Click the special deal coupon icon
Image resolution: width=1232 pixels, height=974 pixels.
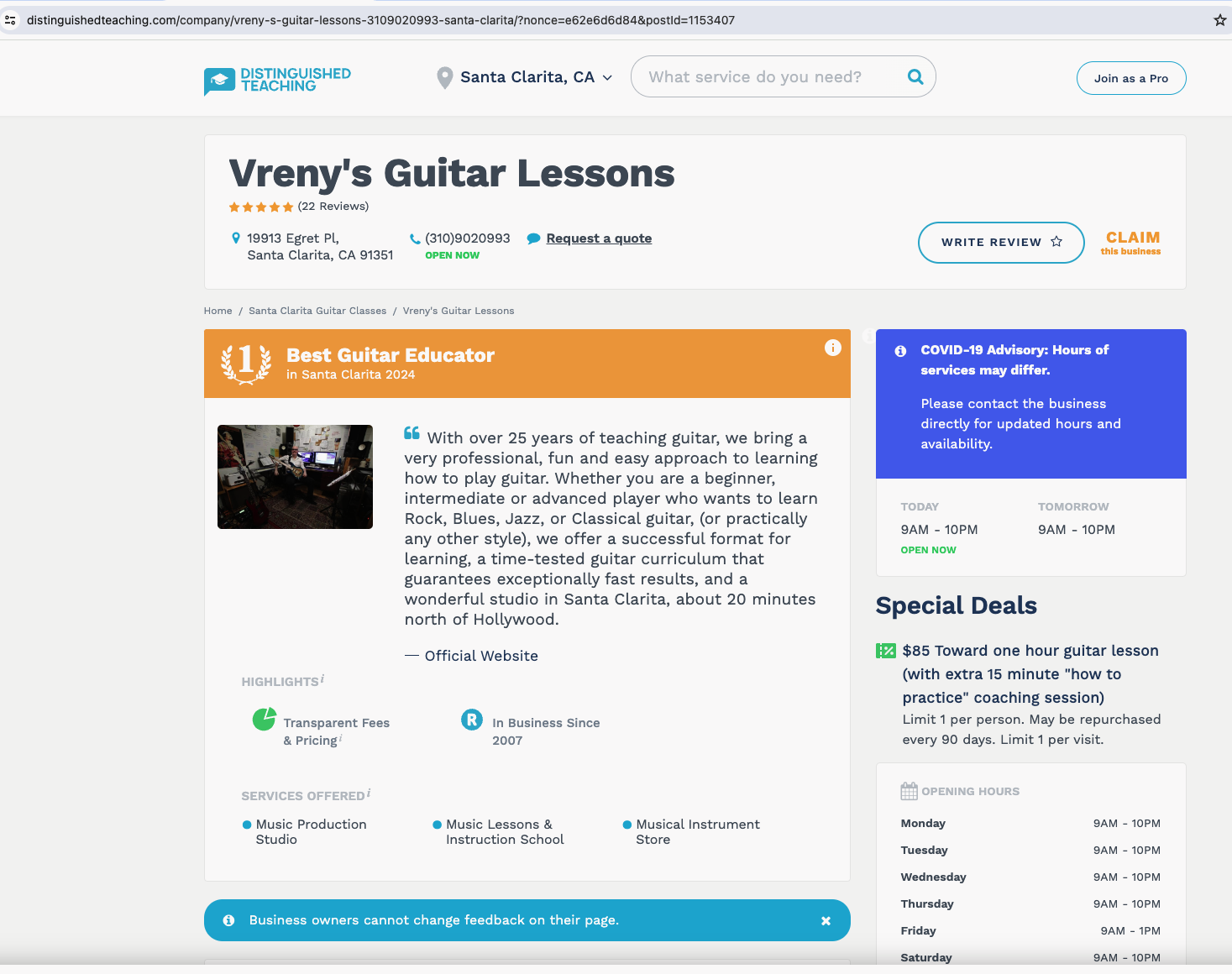885,651
